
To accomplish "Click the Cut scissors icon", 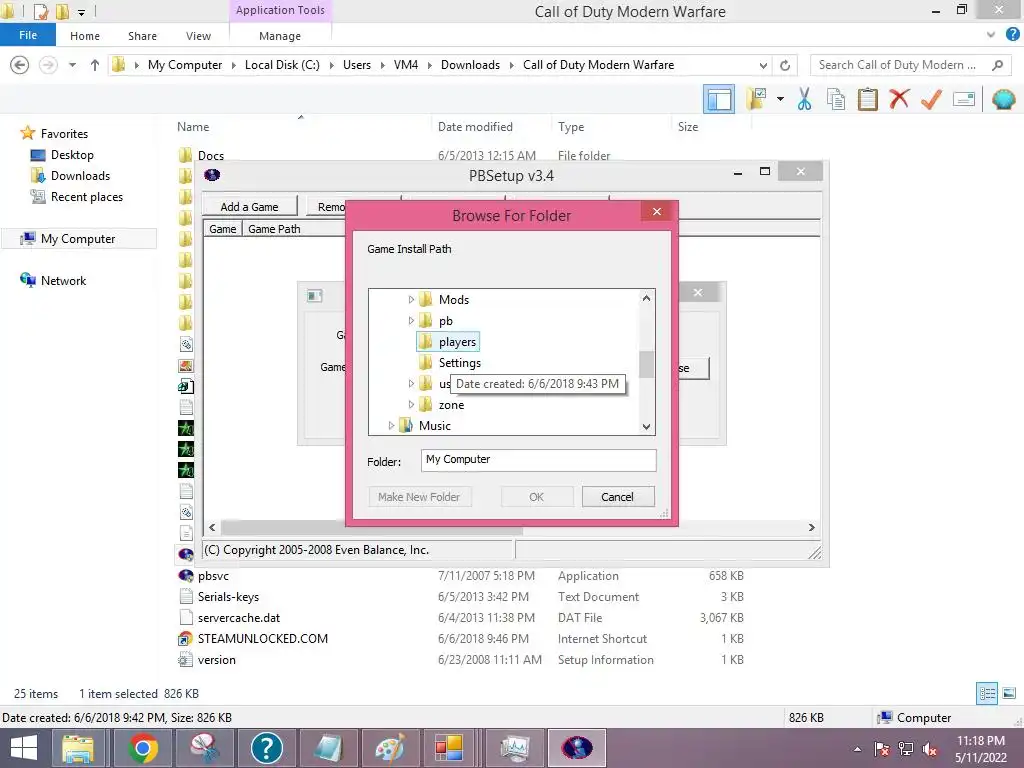I will coord(805,99).
